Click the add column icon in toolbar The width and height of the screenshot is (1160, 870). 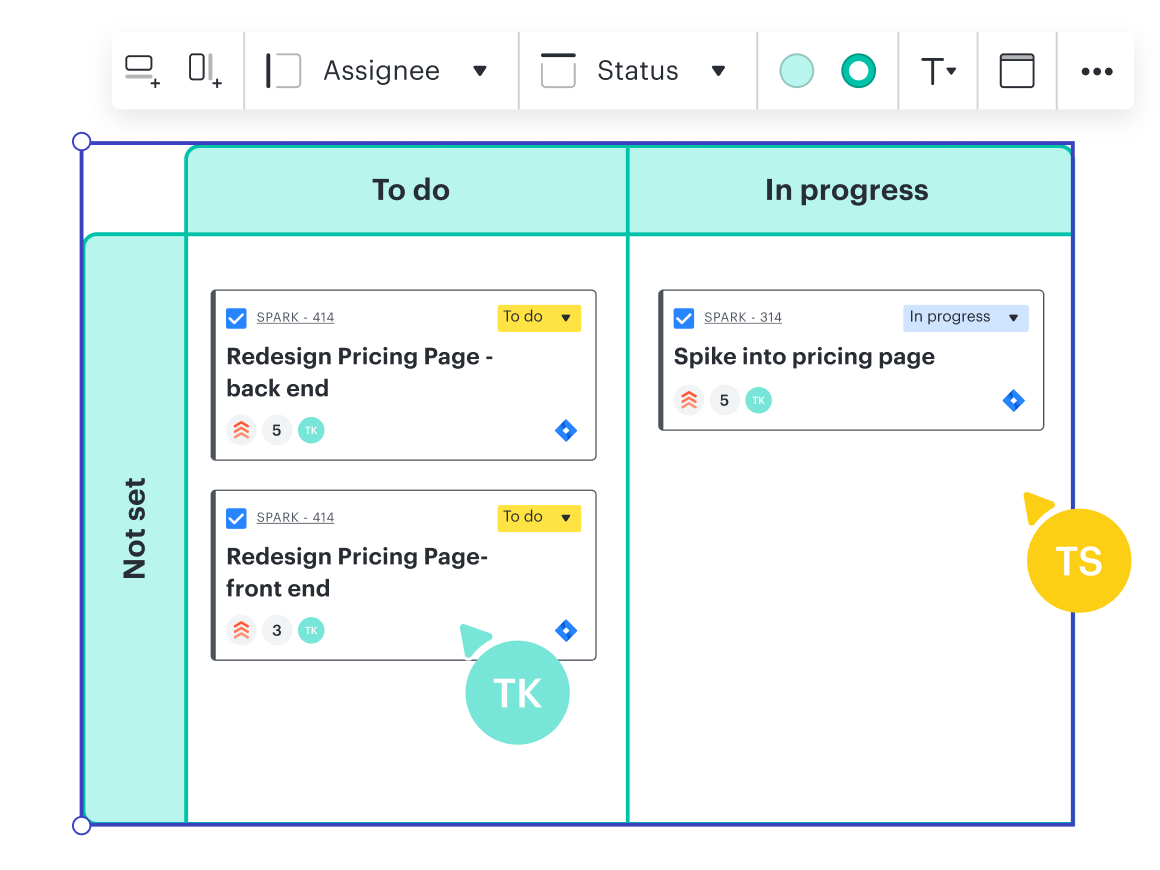pyautogui.click(x=204, y=71)
